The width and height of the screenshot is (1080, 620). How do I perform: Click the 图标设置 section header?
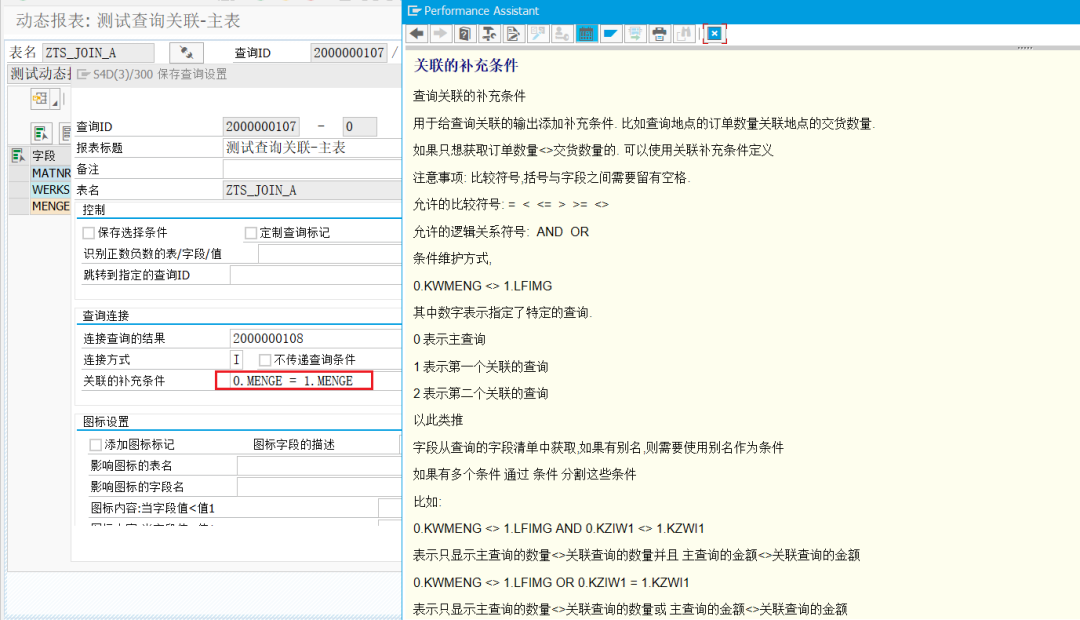tap(105, 422)
